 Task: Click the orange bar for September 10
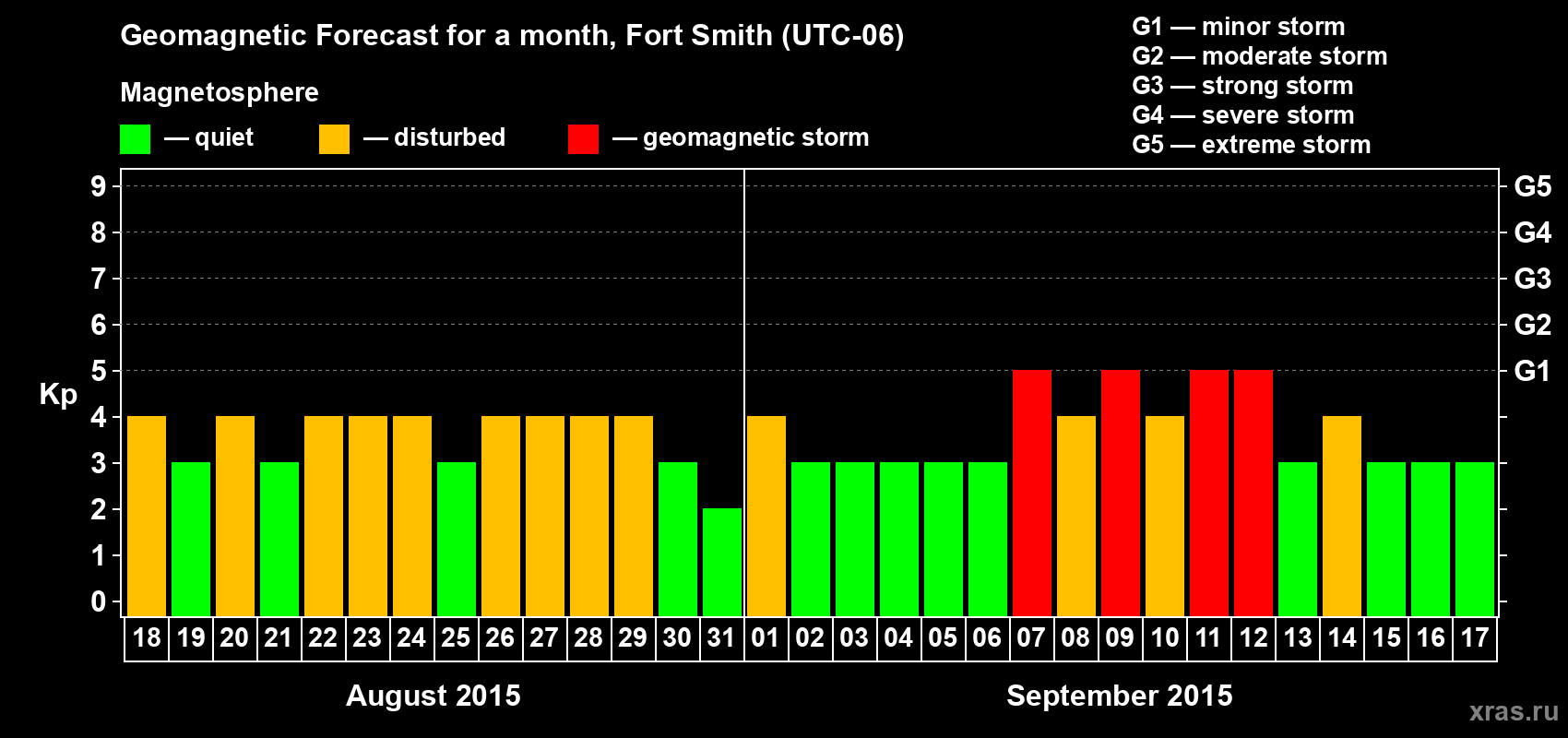click(1165, 517)
